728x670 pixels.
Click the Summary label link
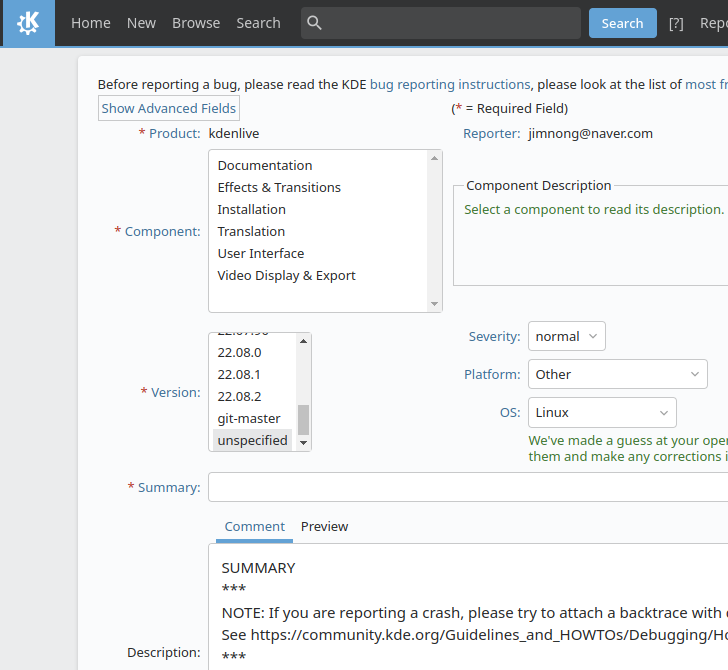click(x=169, y=488)
